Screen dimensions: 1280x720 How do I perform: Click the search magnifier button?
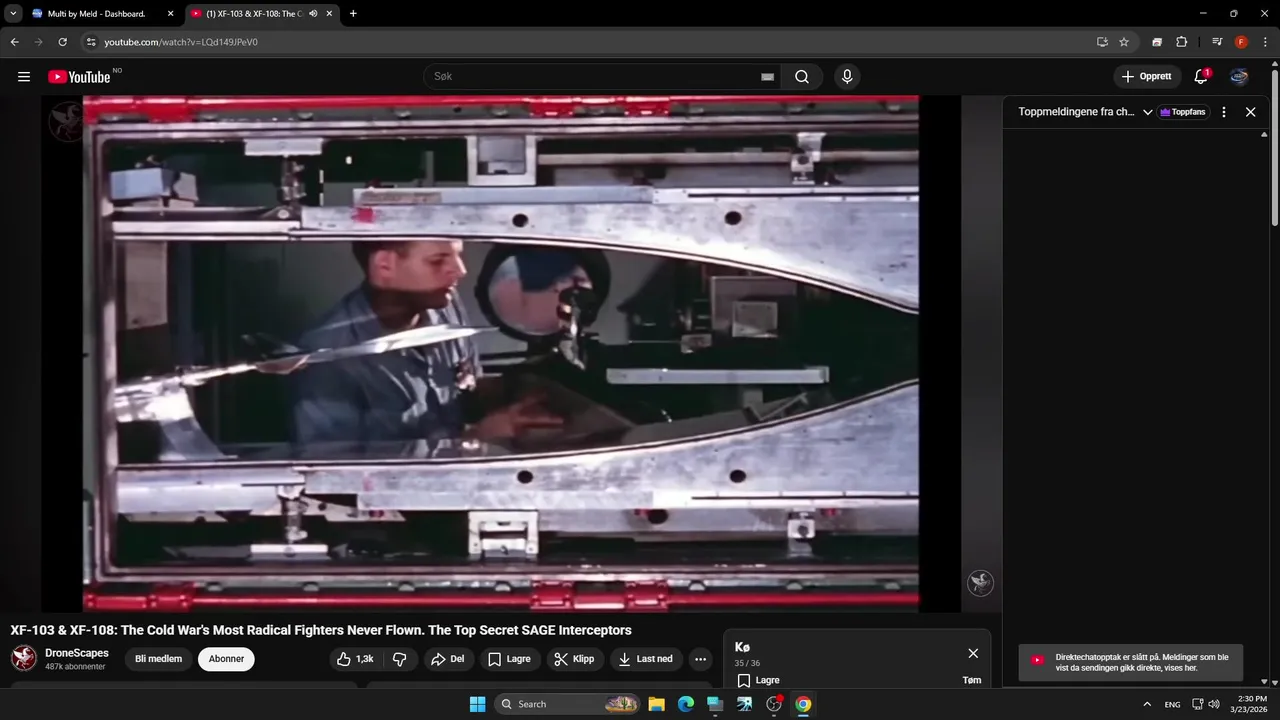802,77
